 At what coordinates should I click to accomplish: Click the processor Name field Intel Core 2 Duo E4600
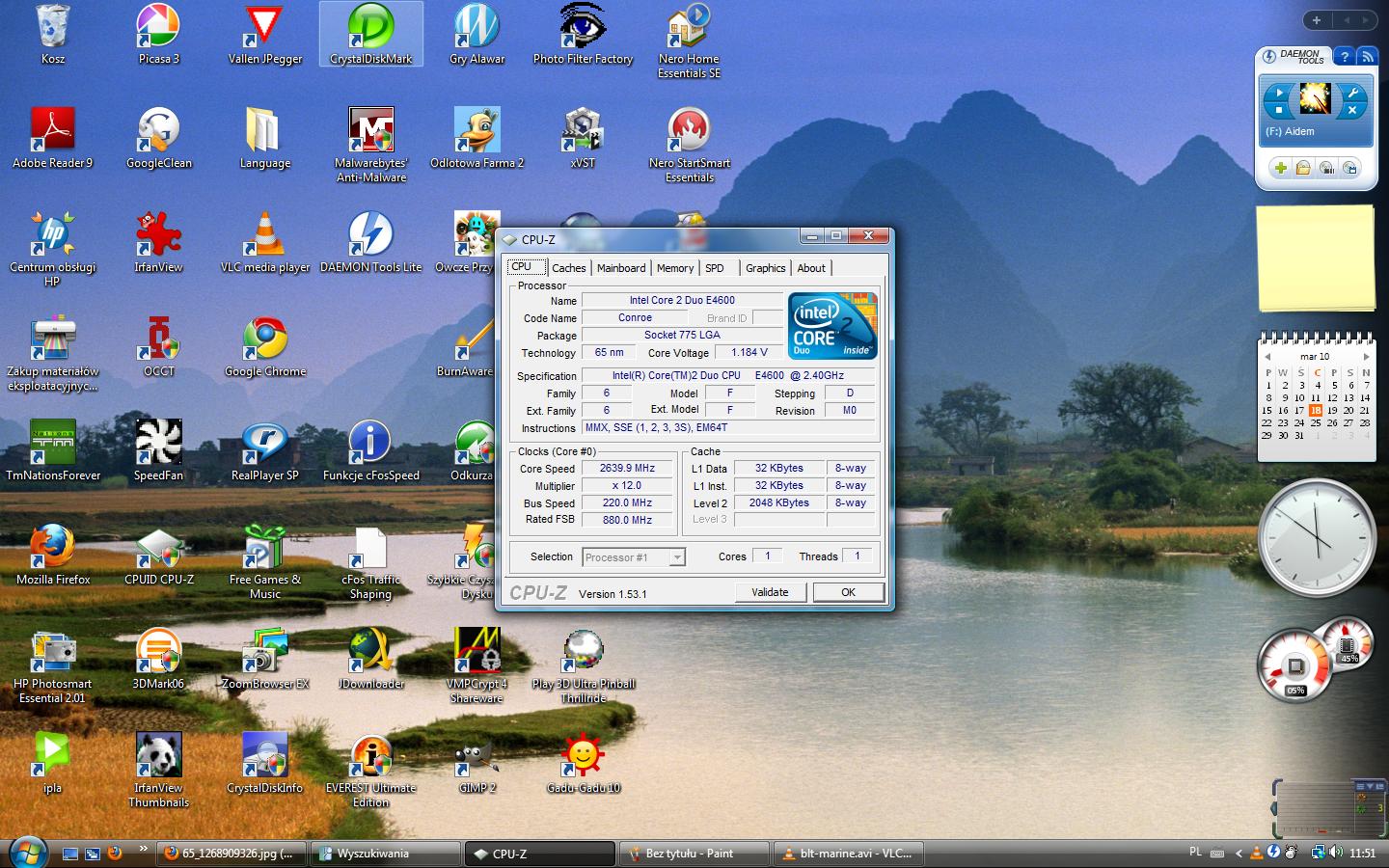click(682, 300)
